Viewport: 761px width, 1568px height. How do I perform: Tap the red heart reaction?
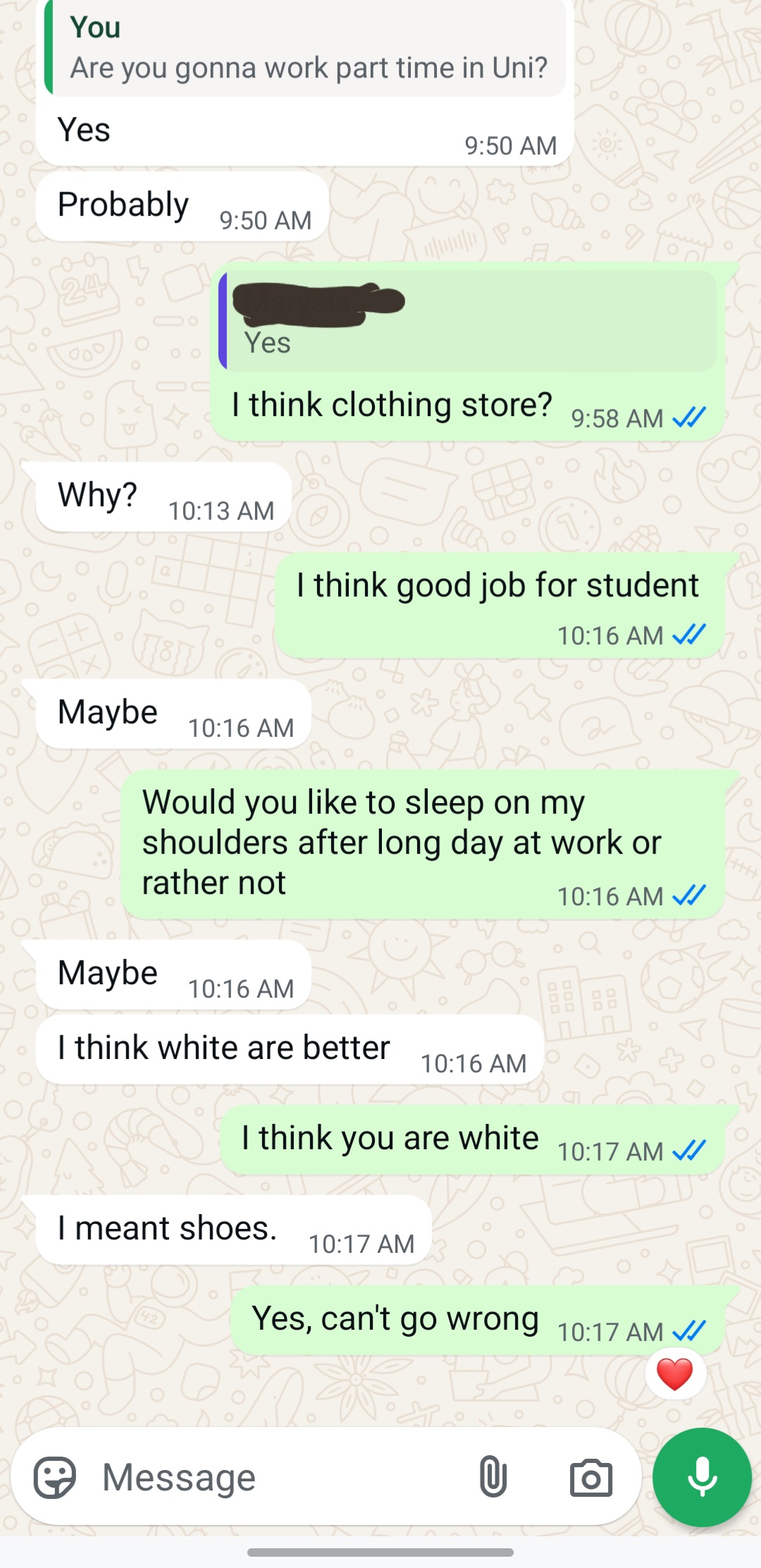tap(674, 1374)
